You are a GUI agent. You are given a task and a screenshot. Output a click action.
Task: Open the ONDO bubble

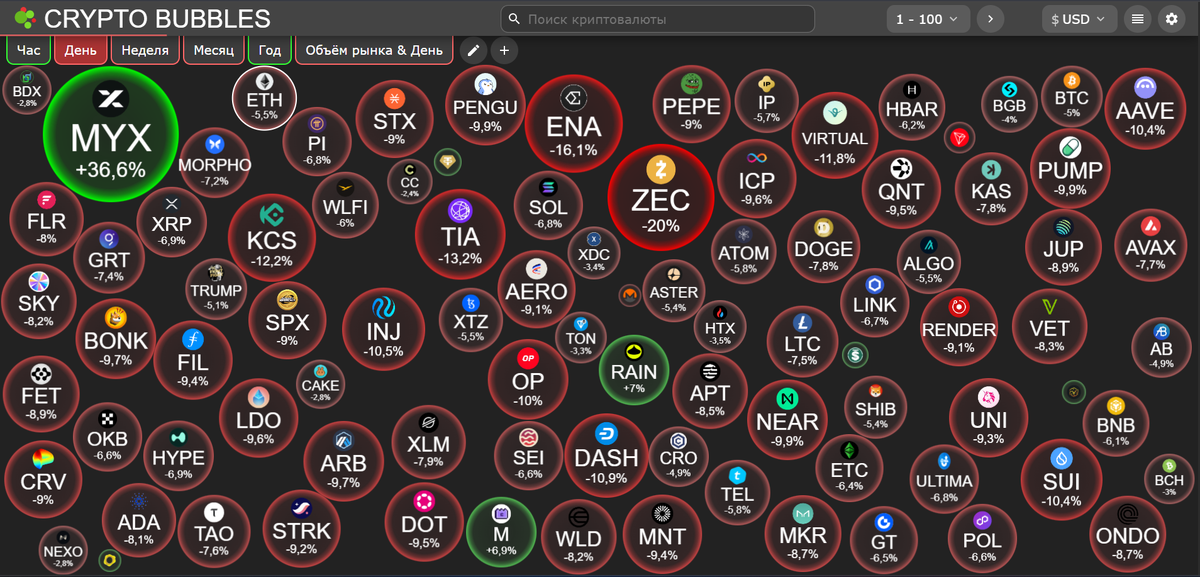point(1127,533)
